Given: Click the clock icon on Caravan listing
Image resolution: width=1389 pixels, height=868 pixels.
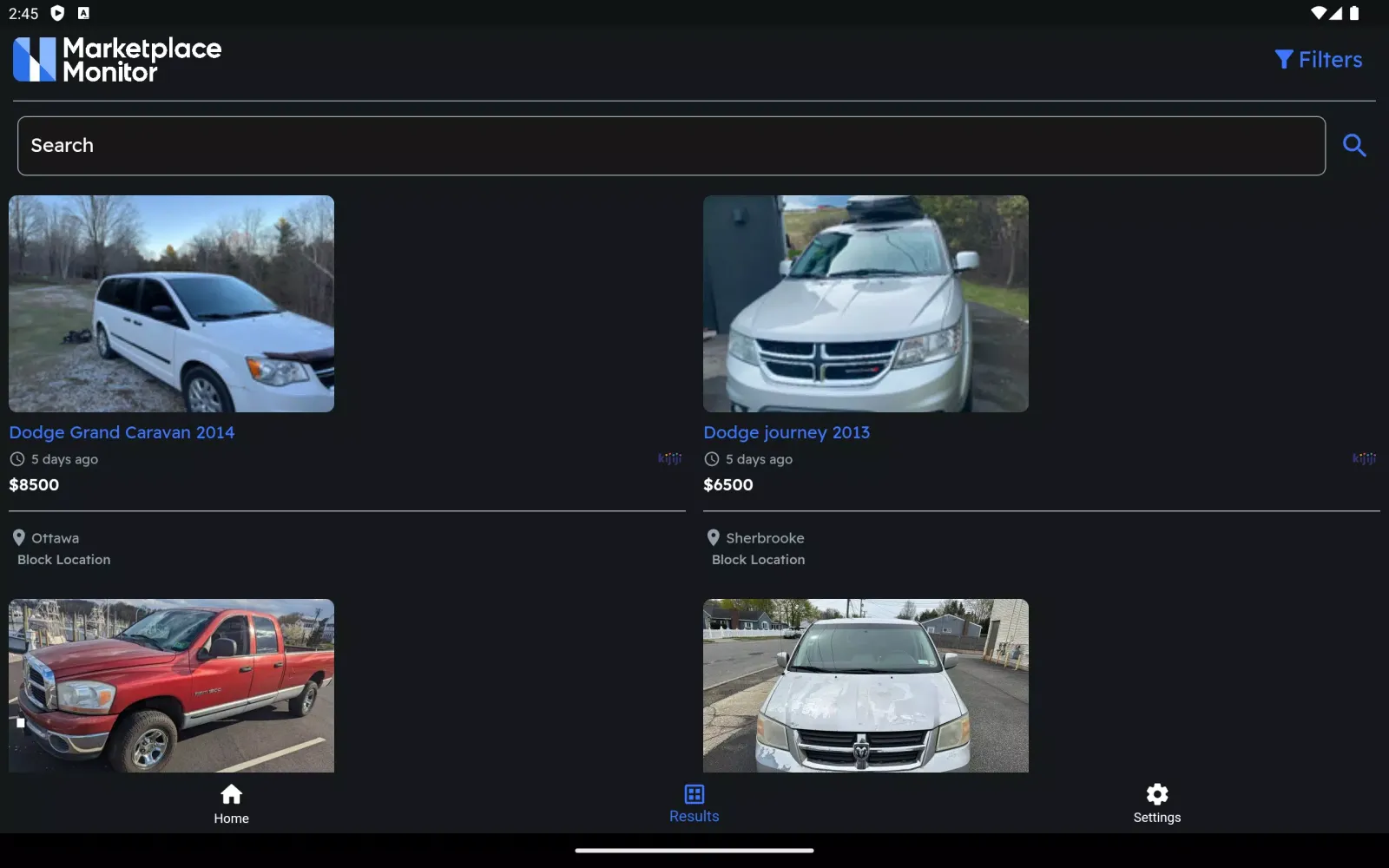Looking at the screenshot, I should [17, 459].
